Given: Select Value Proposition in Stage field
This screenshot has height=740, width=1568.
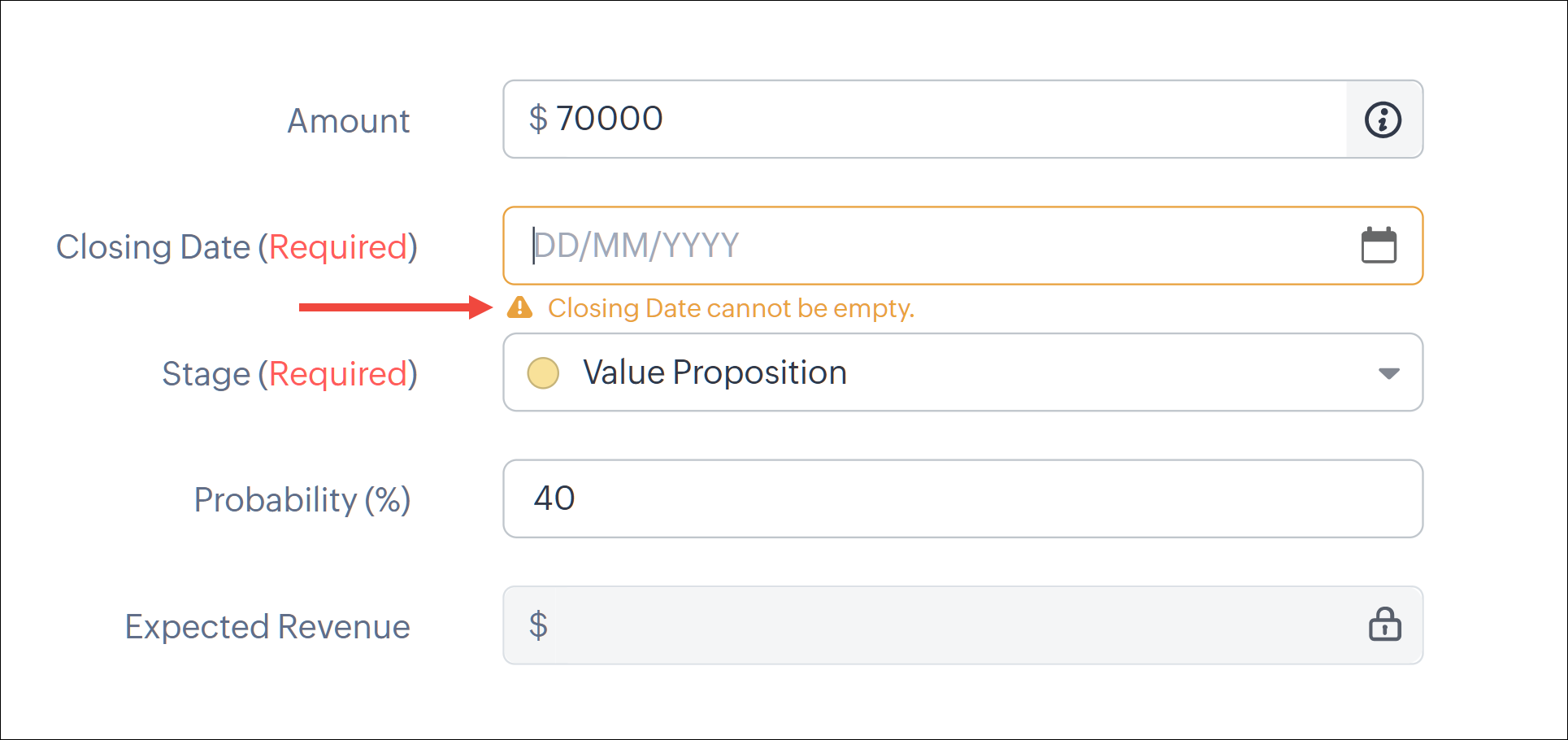Looking at the screenshot, I should tap(714, 372).
